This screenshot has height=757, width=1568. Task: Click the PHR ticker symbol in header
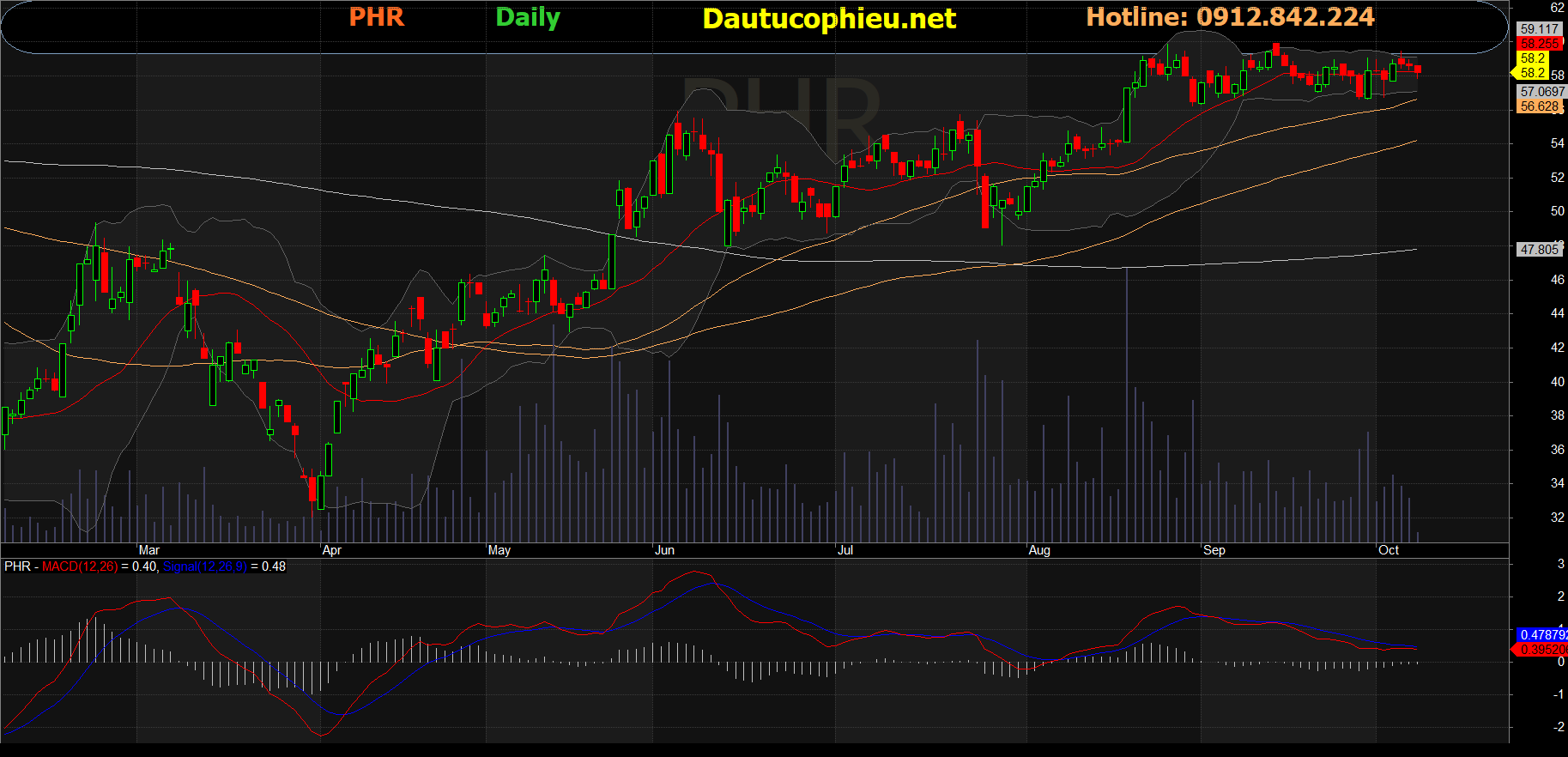(x=376, y=17)
